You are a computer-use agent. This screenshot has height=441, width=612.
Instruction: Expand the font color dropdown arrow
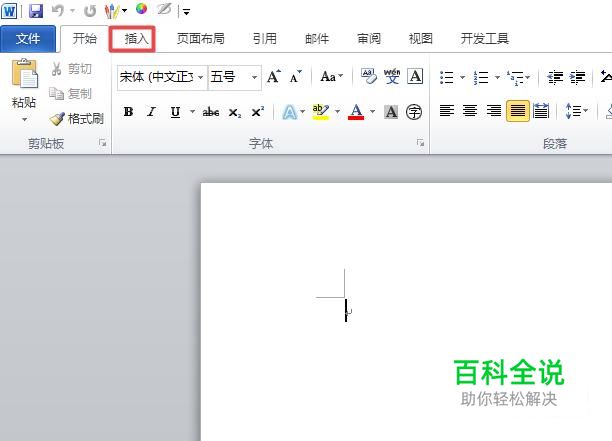[372, 112]
